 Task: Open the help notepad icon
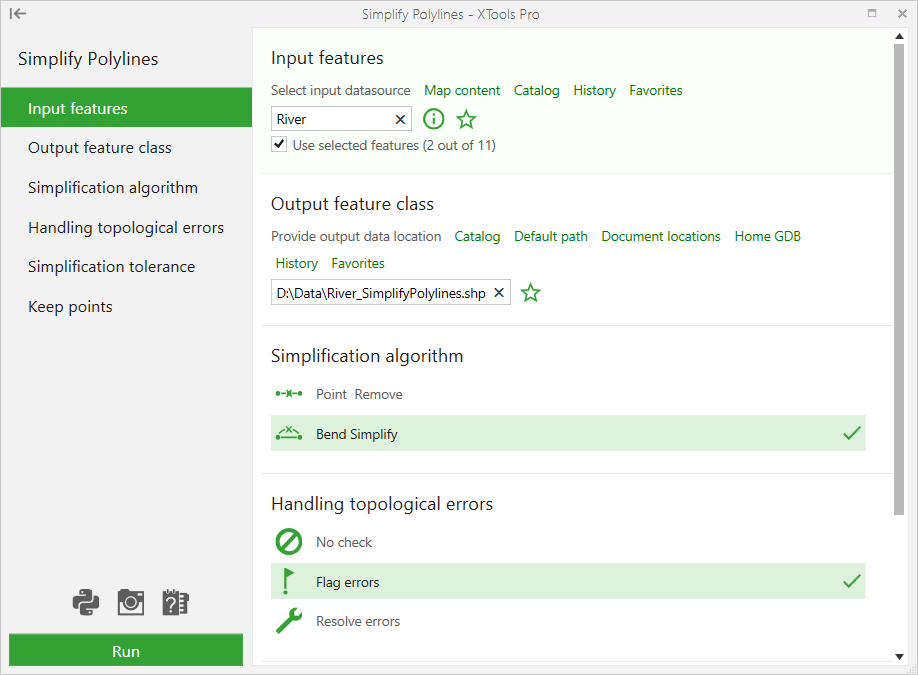coord(175,602)
